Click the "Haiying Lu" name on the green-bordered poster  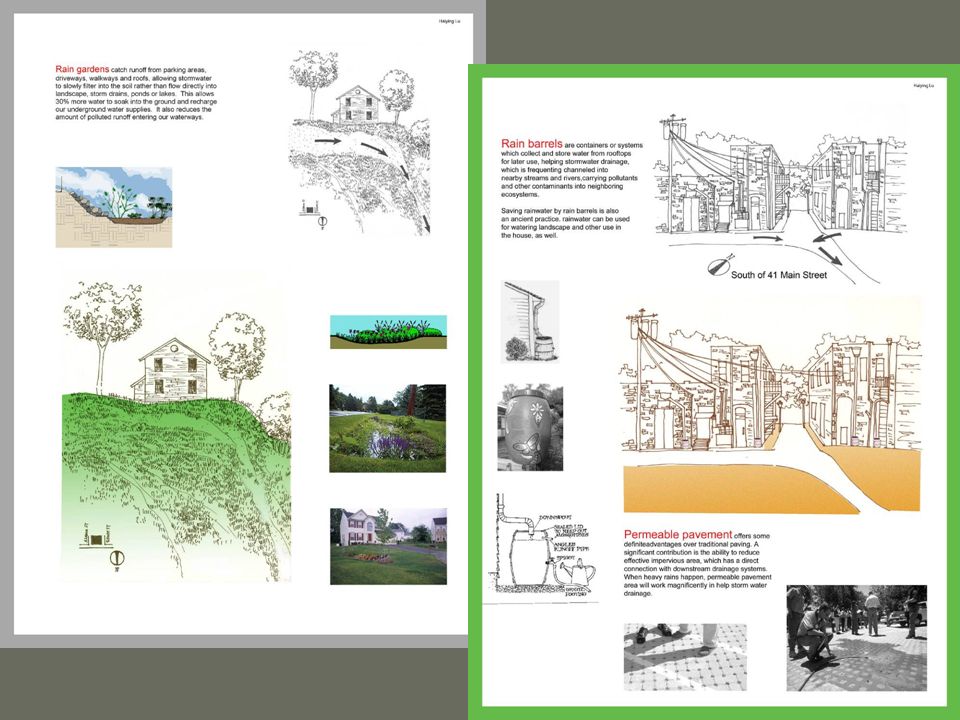tap(924, 86)
